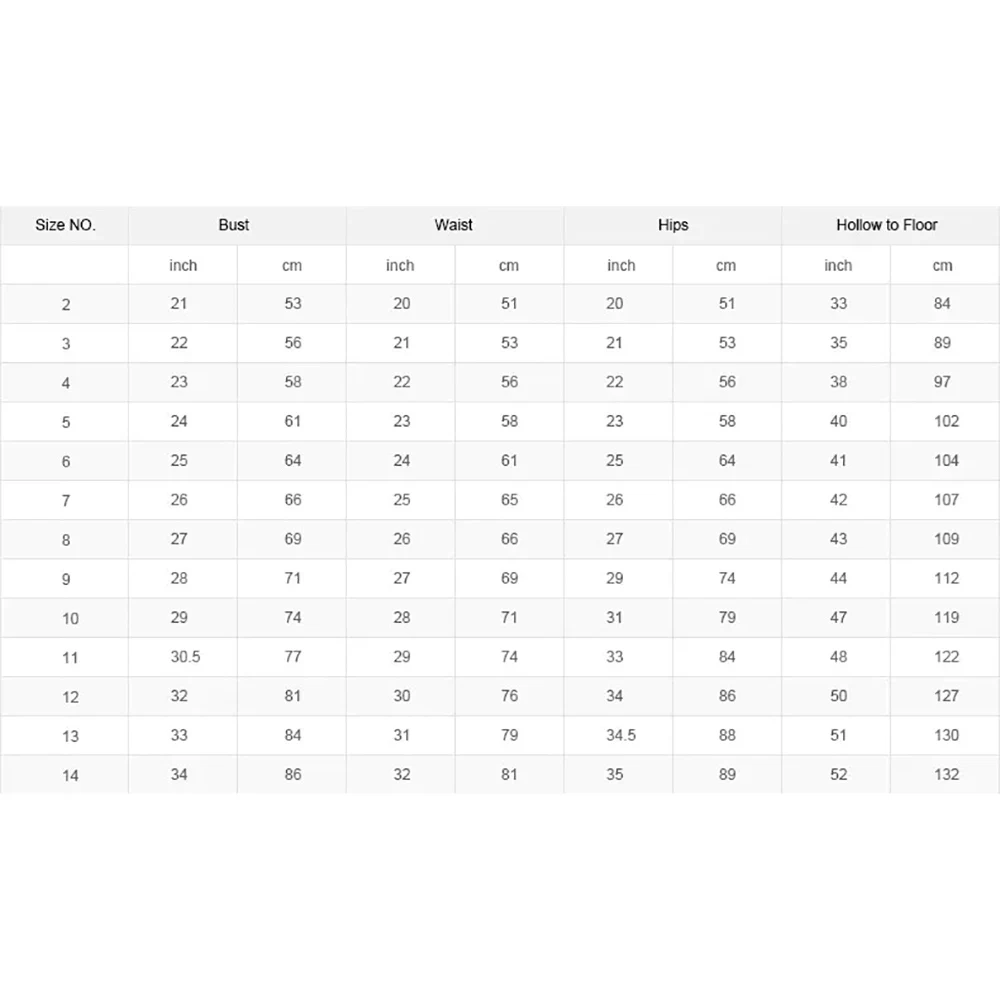Screen dimensions: 1000x1000
Task: Click the inch subheader under Bust
Action: coord(183,265)
